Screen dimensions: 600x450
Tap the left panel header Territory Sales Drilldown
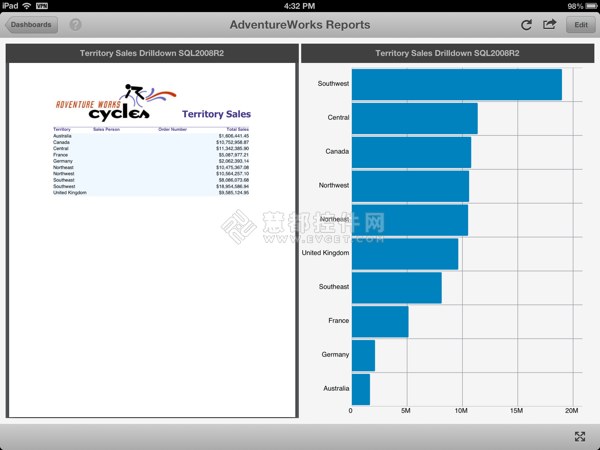point(152,53)
